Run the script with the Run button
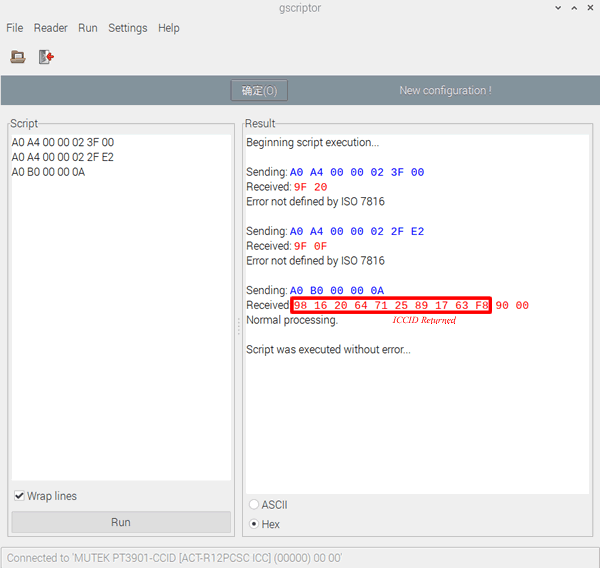Viewport: 600px width, 568px height. pyautogui.click(x=121, y=522)
